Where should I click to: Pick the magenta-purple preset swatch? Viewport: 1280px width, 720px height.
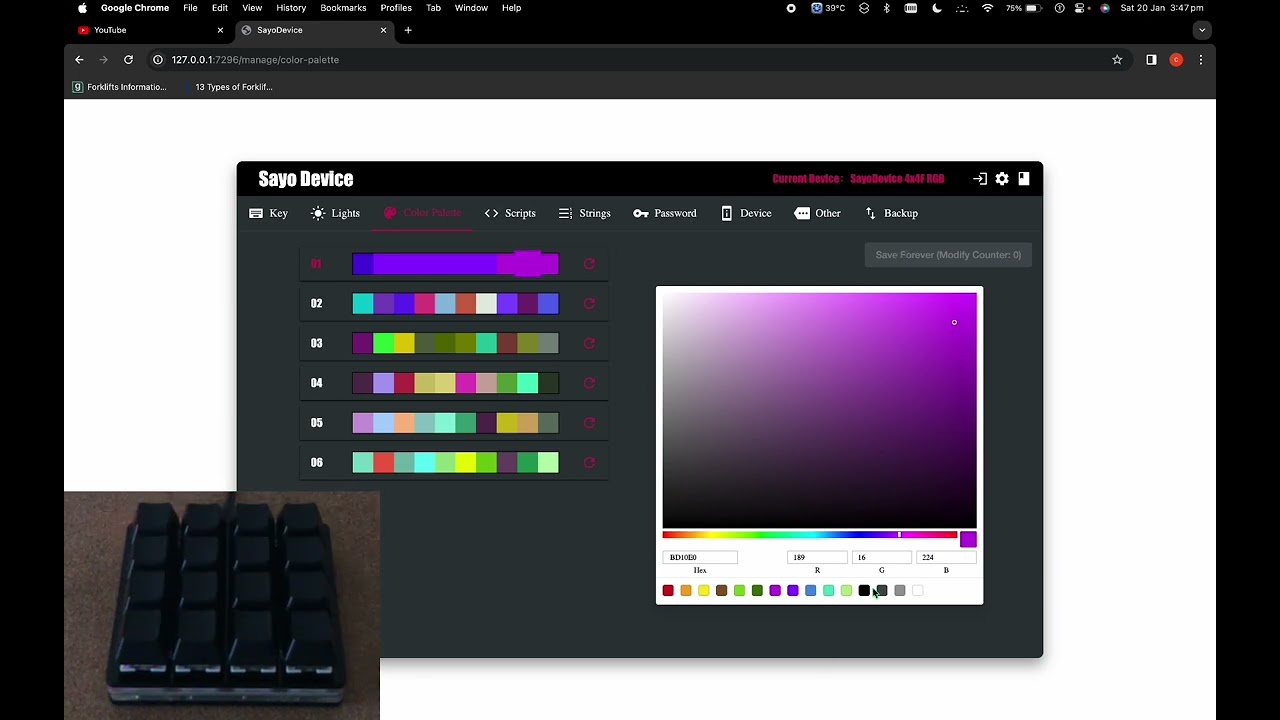tap(775, 591)
